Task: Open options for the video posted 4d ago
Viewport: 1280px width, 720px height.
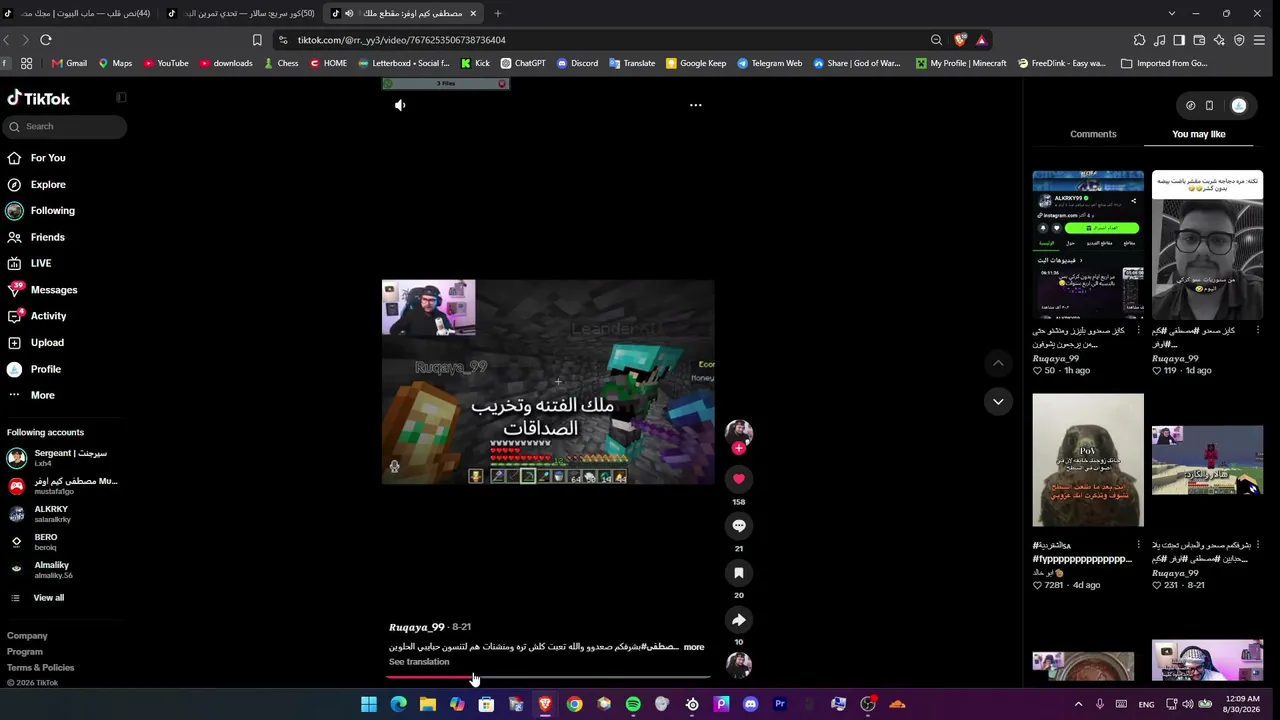Action: pos(1138,545)
